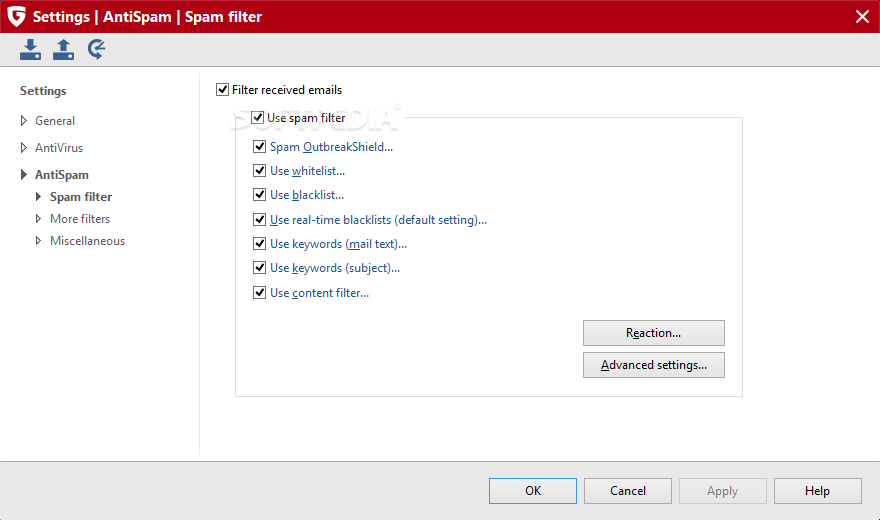Collapse the AntiSpam tree arrow
The height and width of the screenshot is (520, 880).
pyautogui.click(x=24, y=174)
